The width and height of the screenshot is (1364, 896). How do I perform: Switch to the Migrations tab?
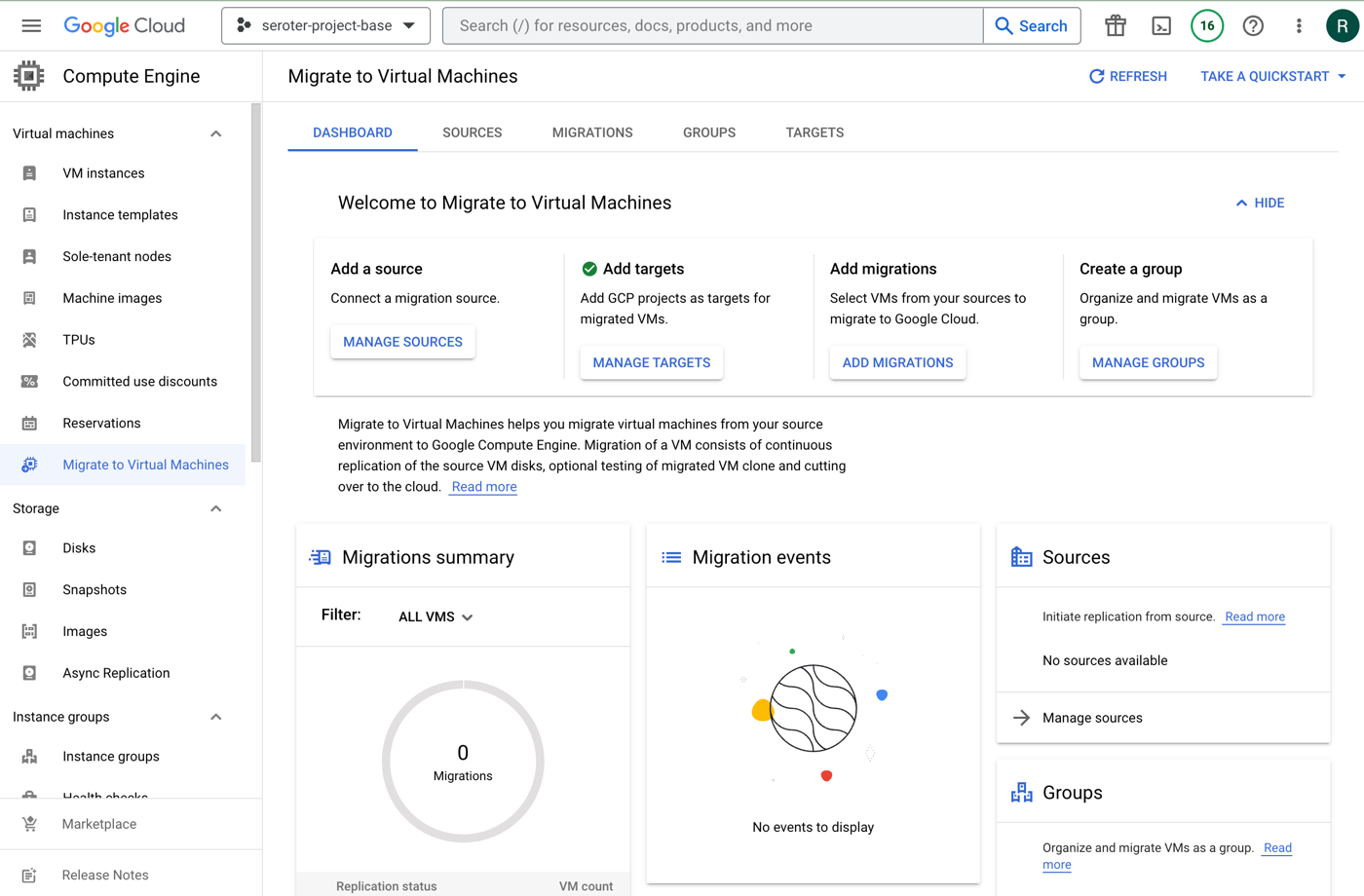point(592,132)
